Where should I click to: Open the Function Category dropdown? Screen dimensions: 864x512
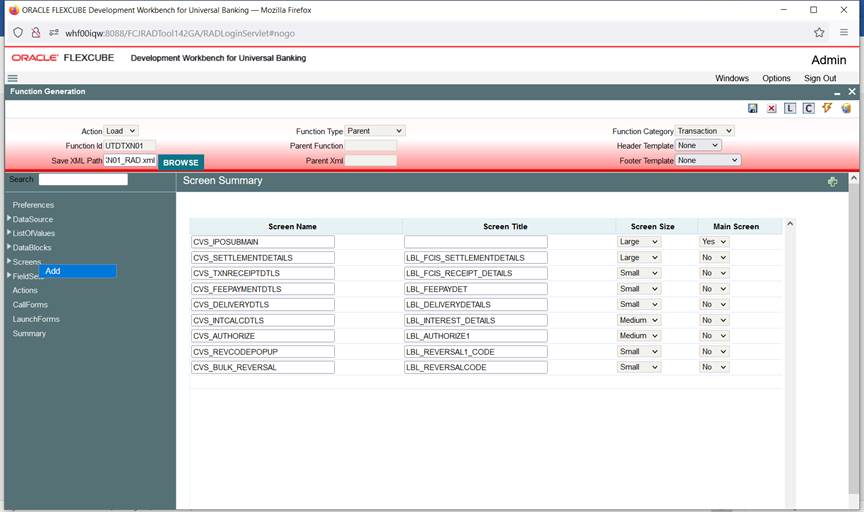tap(705, 131)
